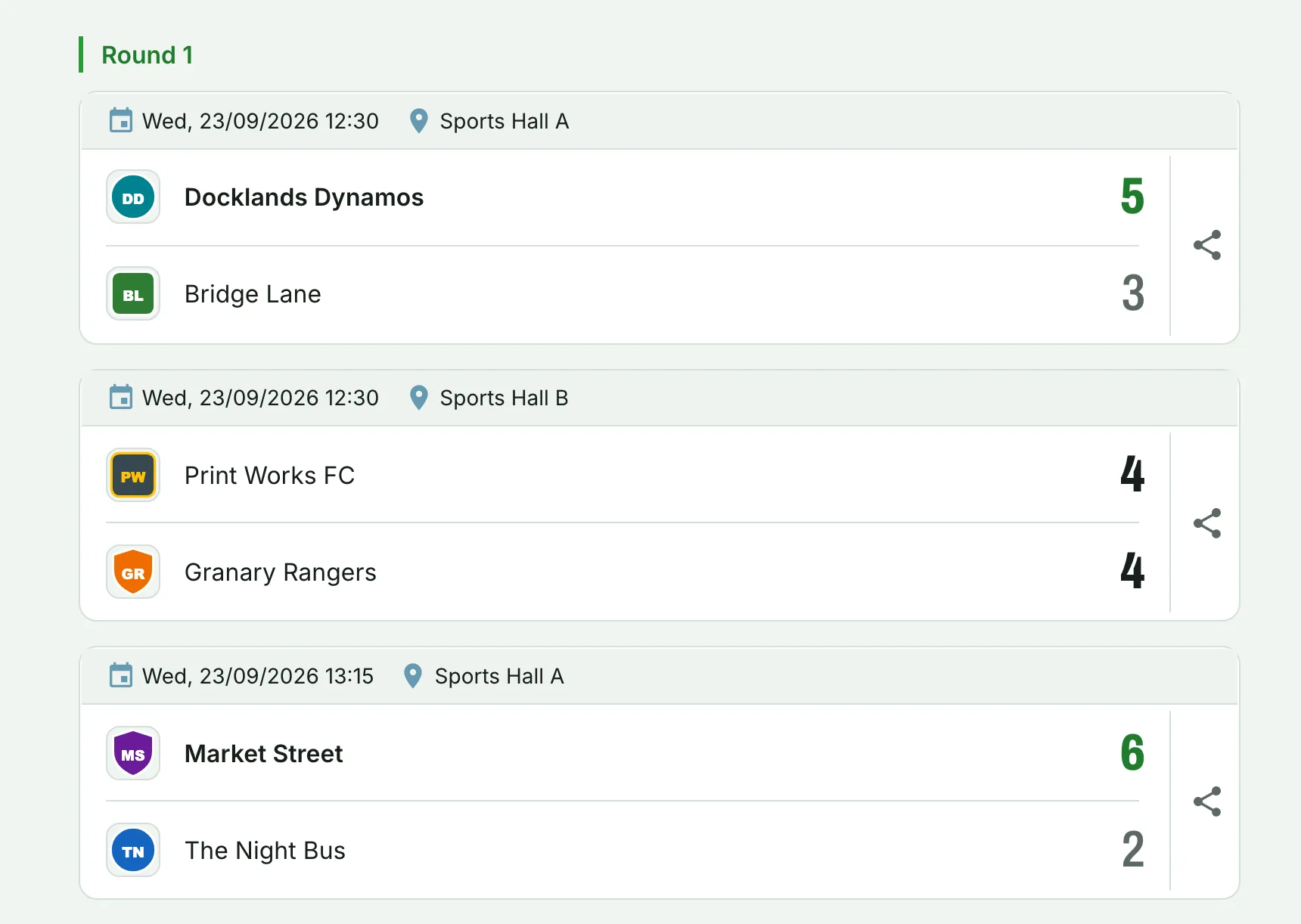Click the Market Street MS shield badge
Image resolution: width=1301 pixels, height=924 pixels.
click(x=133, y=754)
